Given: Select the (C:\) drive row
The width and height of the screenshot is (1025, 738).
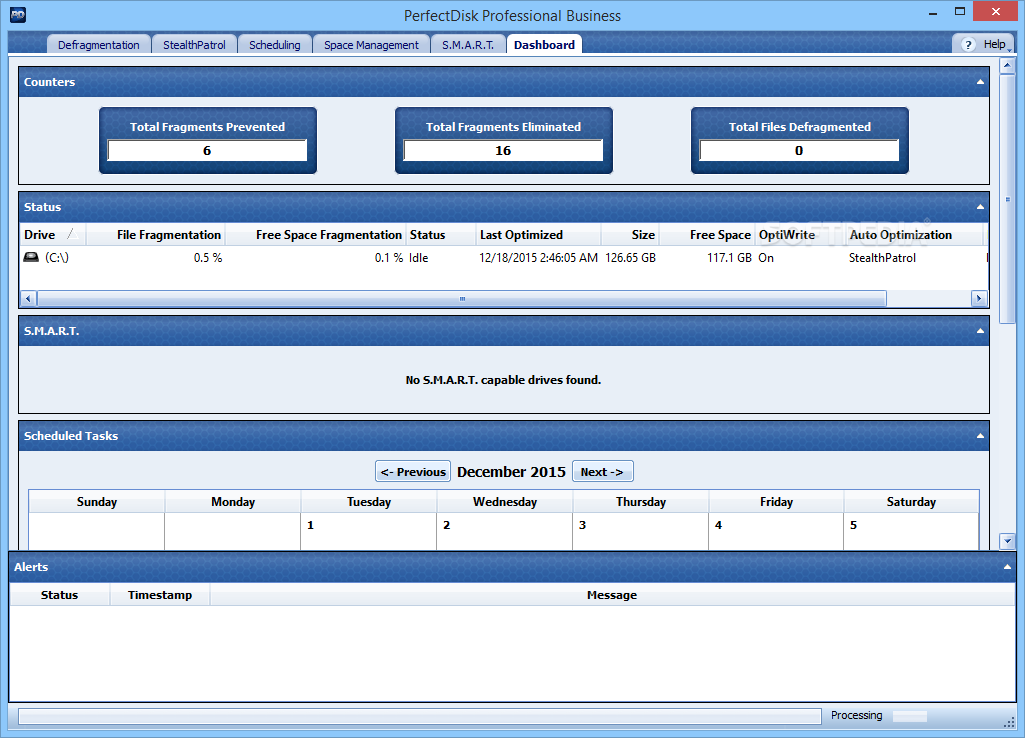Looking at the screenshot, I should [x=503, y=258].
